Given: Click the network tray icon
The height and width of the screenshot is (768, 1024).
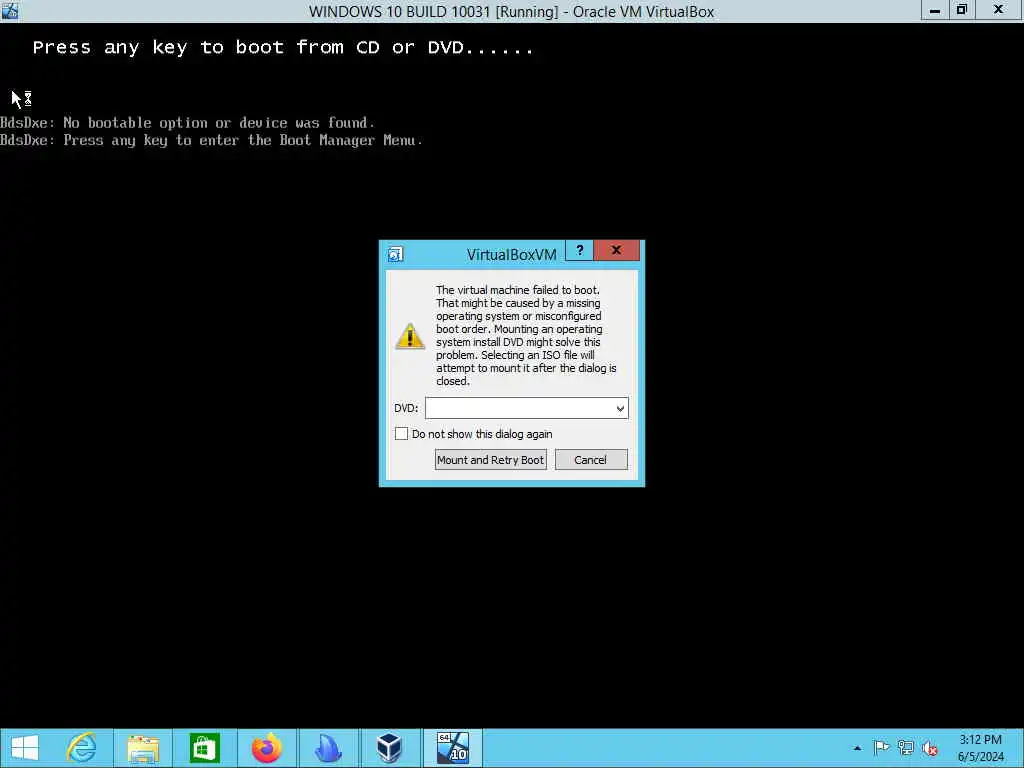Looking at the screenshot, I should pos(905,748).
